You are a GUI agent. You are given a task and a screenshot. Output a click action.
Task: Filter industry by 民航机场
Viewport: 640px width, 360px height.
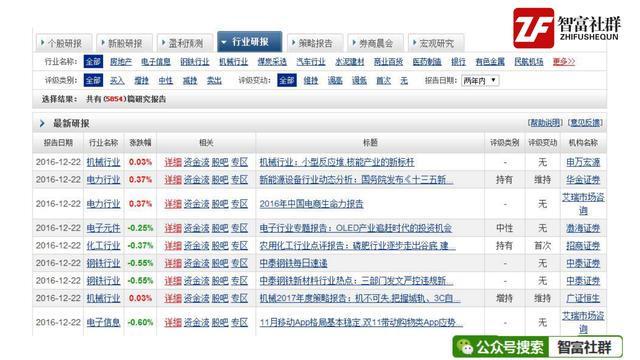click(x=529, y=62)
